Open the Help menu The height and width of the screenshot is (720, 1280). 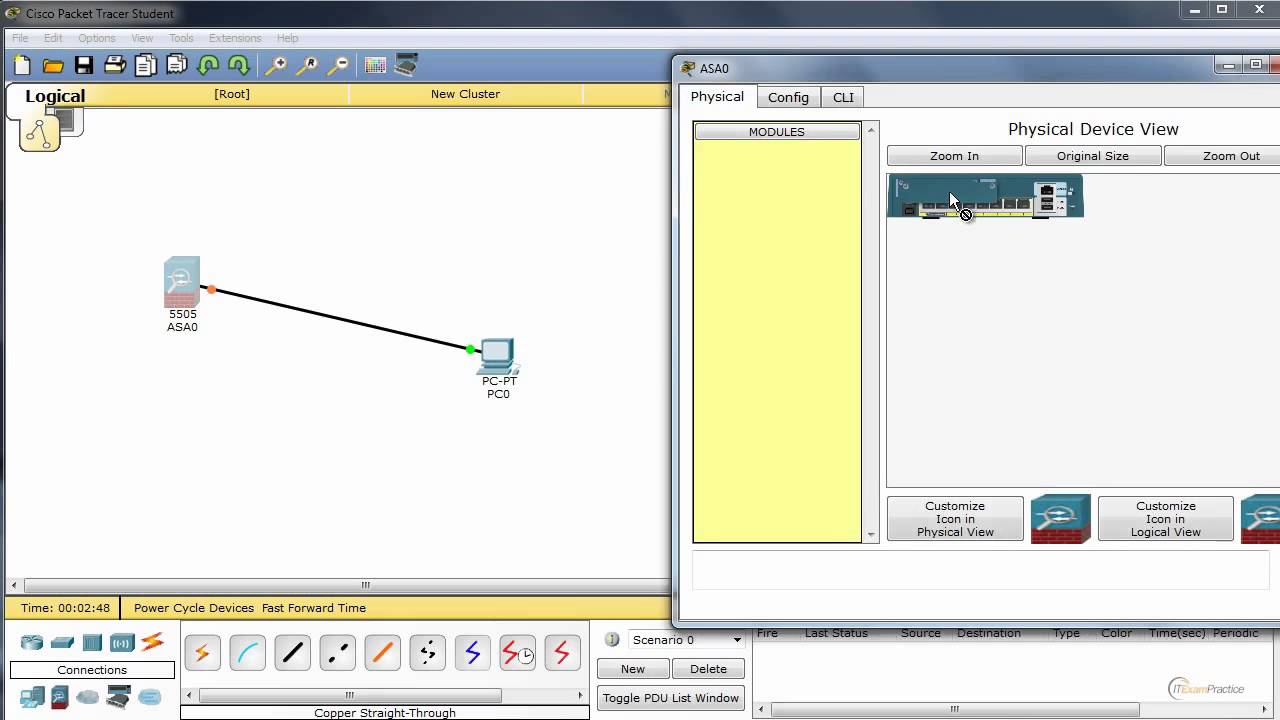(x=287, y=38)
